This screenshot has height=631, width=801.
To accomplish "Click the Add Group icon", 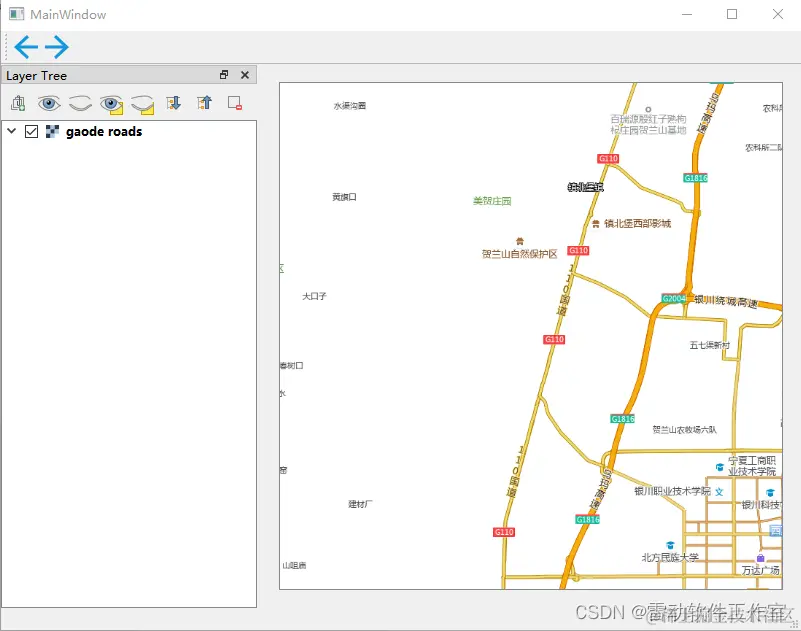I will point(18,103).
